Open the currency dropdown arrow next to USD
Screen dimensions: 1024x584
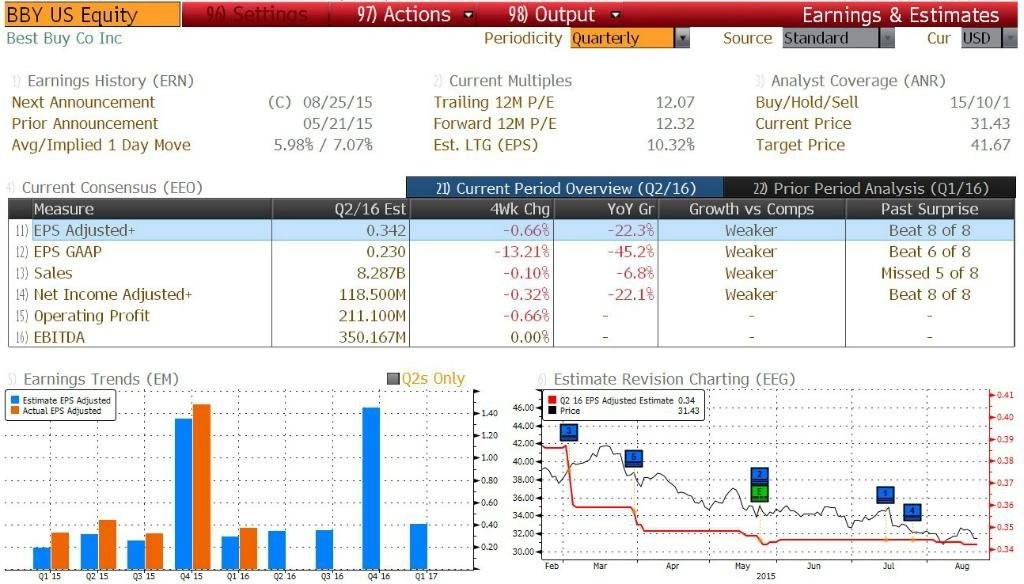point(1010,39)
